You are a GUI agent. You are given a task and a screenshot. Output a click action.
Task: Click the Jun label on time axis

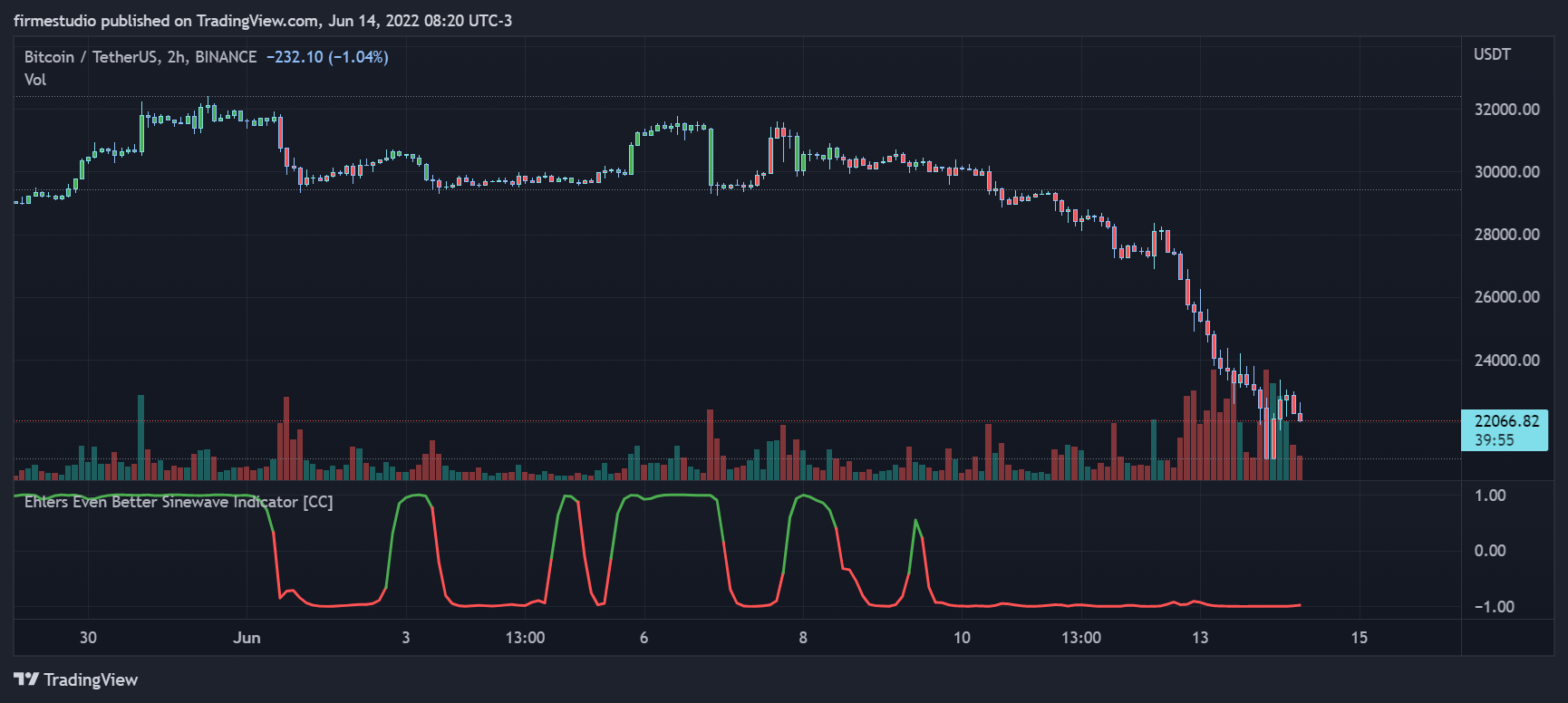247,638
